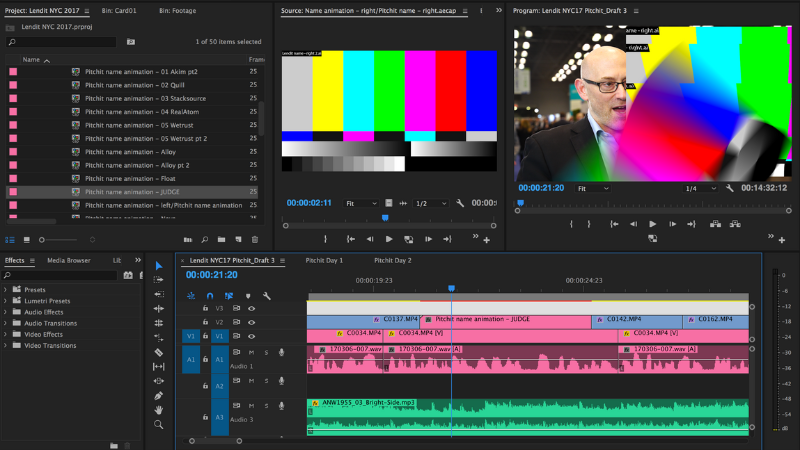
Task: Click the Project panel thumbnail zoom slider
Action: pos(42,240)
